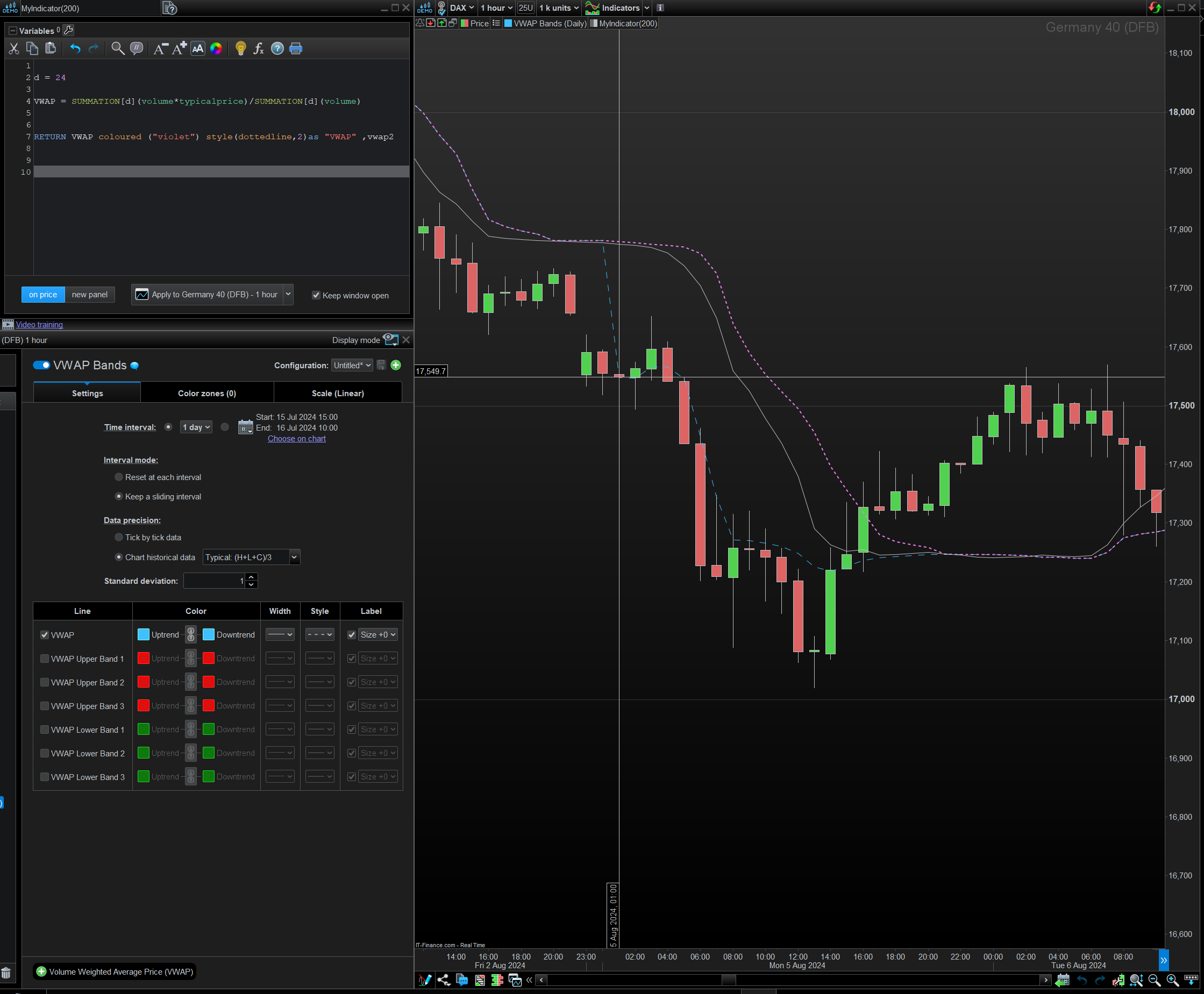Click the zoom out magnifier below chart
The image size is (1204, 994).
(1154, 980)
